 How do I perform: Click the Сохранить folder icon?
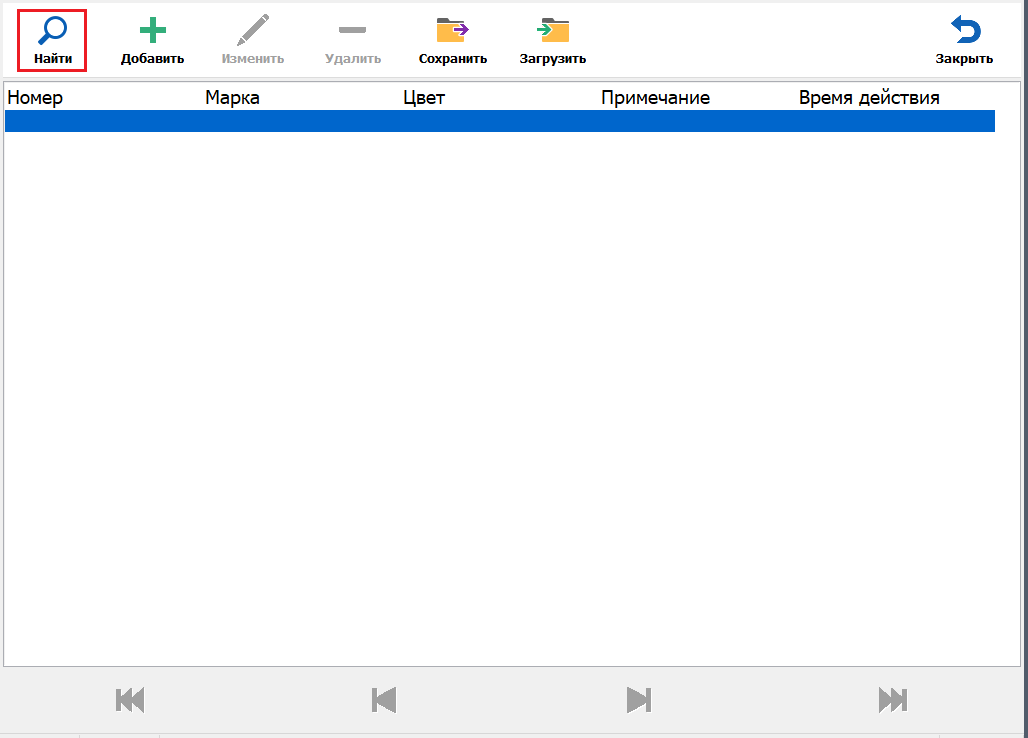click(452, 31)
